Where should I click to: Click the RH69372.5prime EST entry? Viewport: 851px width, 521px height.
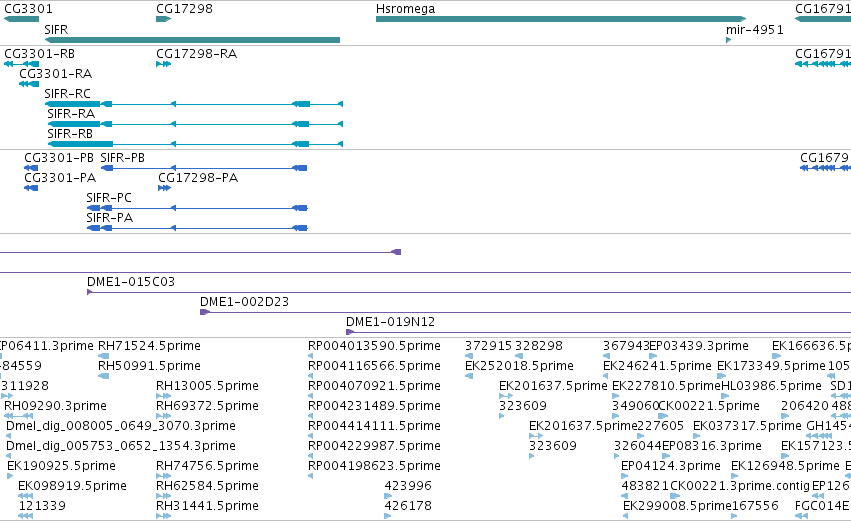click(x=207, y=406)
